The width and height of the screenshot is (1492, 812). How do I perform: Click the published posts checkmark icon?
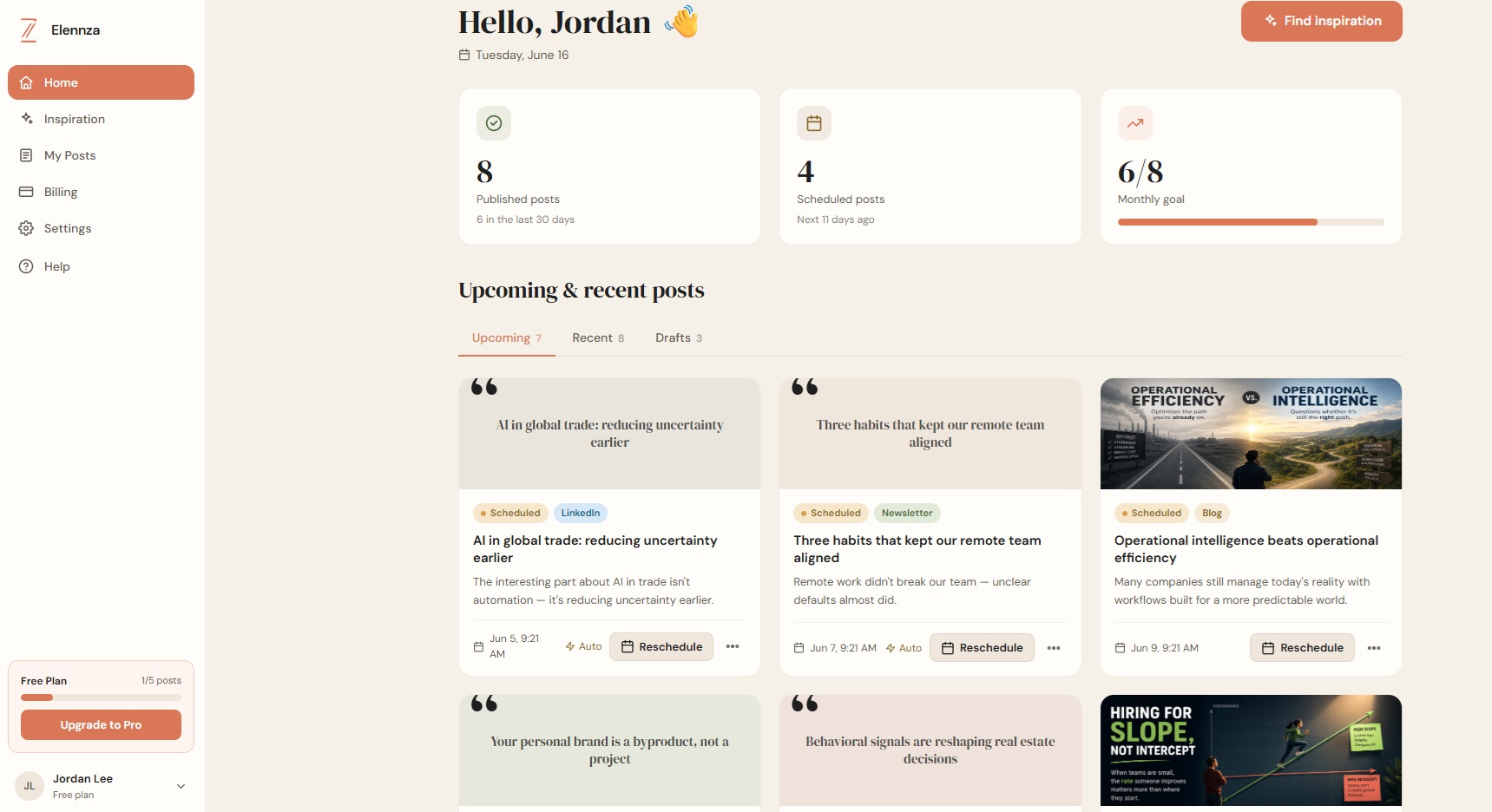494,123
